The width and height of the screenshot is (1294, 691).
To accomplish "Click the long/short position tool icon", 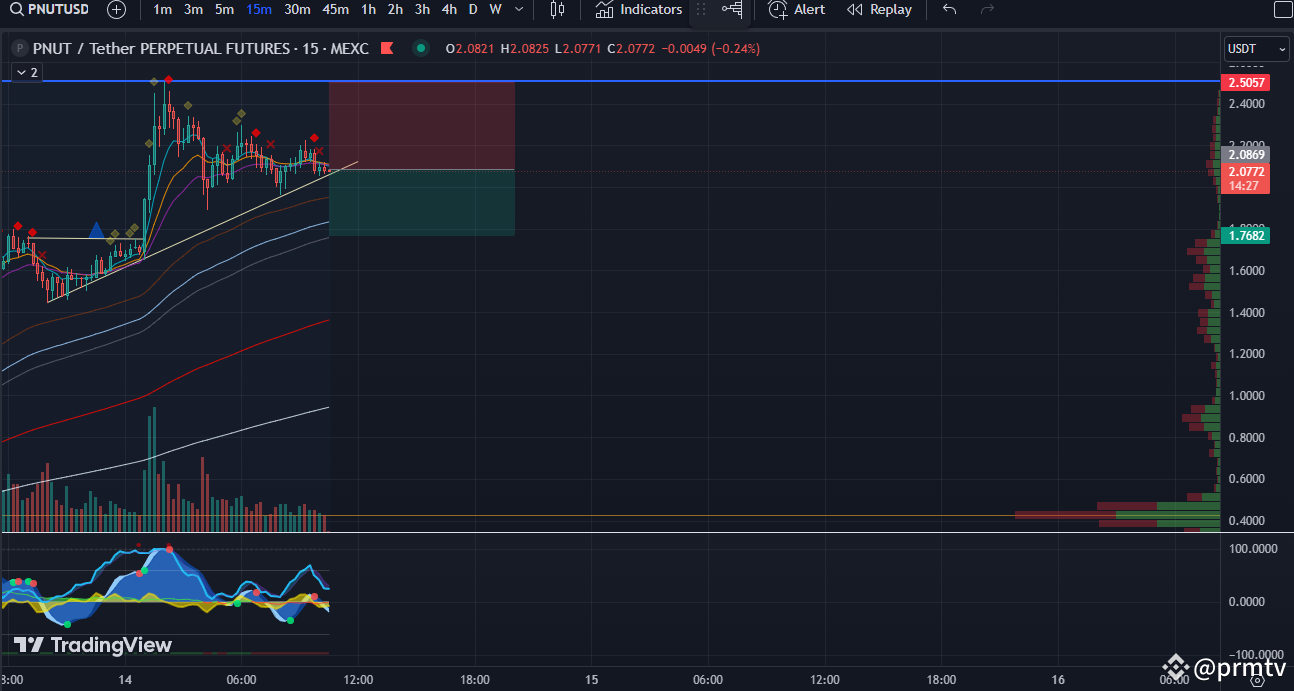I will click(732, 10).
